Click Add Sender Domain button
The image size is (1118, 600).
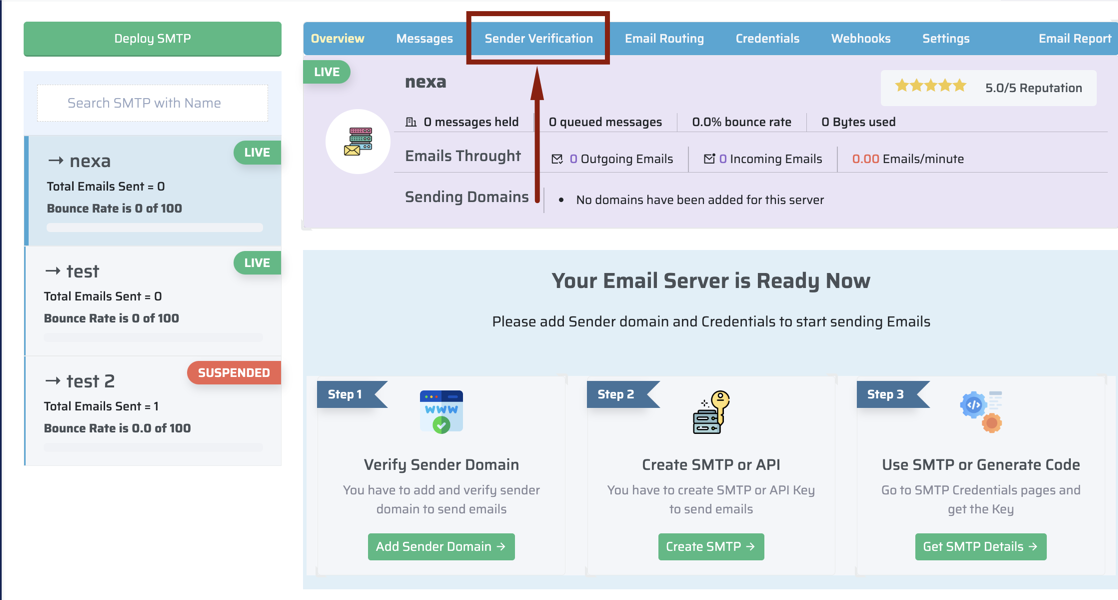pos(441,547)
